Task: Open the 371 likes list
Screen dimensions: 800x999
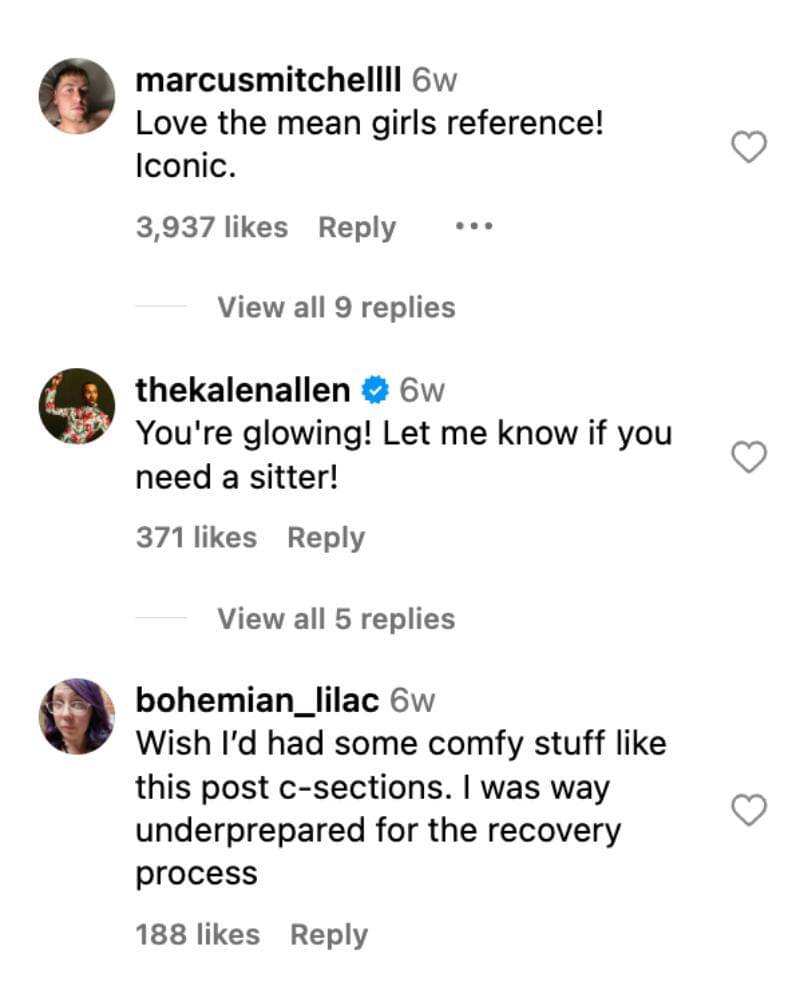Action: 196,537
